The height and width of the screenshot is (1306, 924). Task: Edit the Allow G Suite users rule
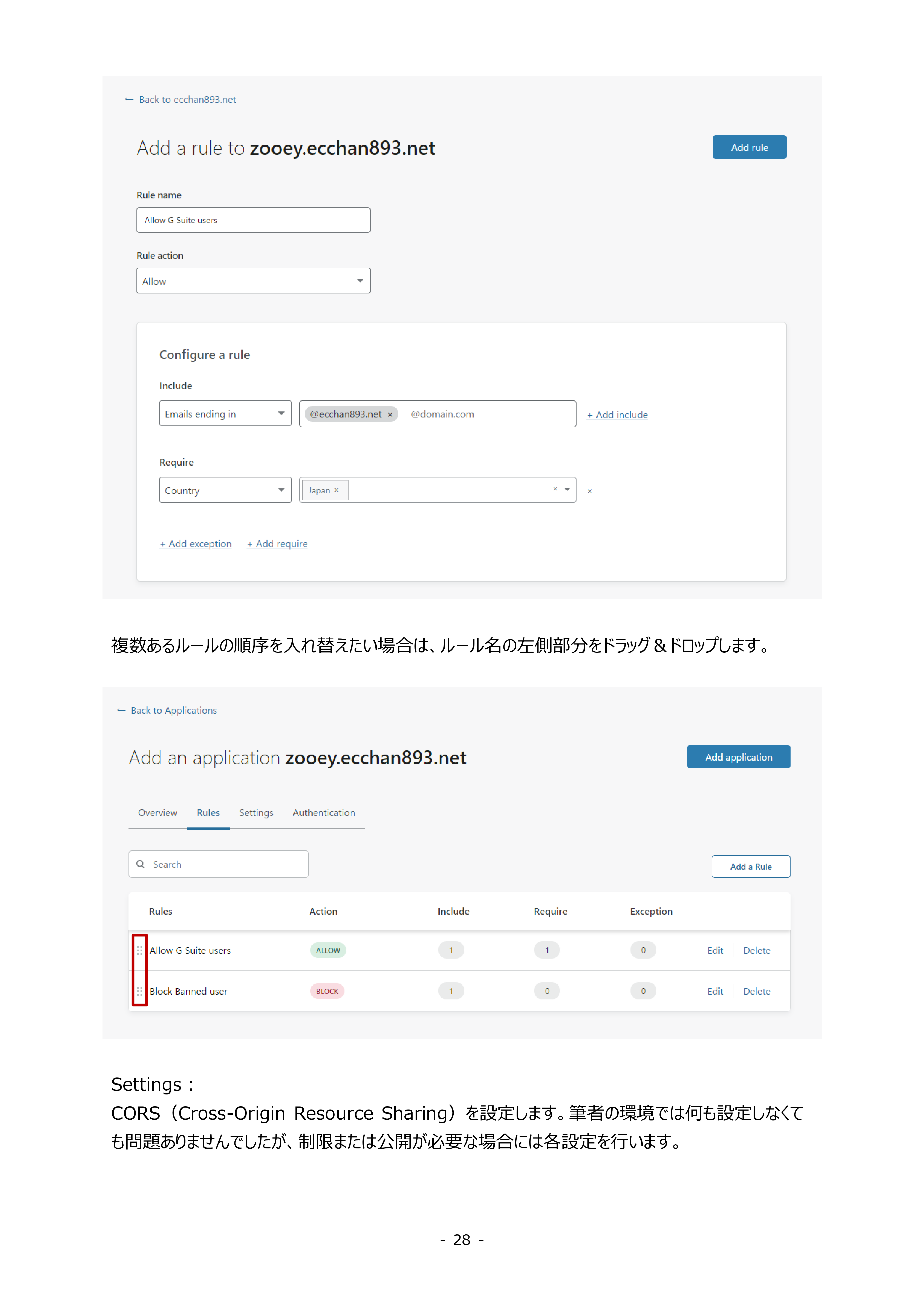[x=715, y=951]
